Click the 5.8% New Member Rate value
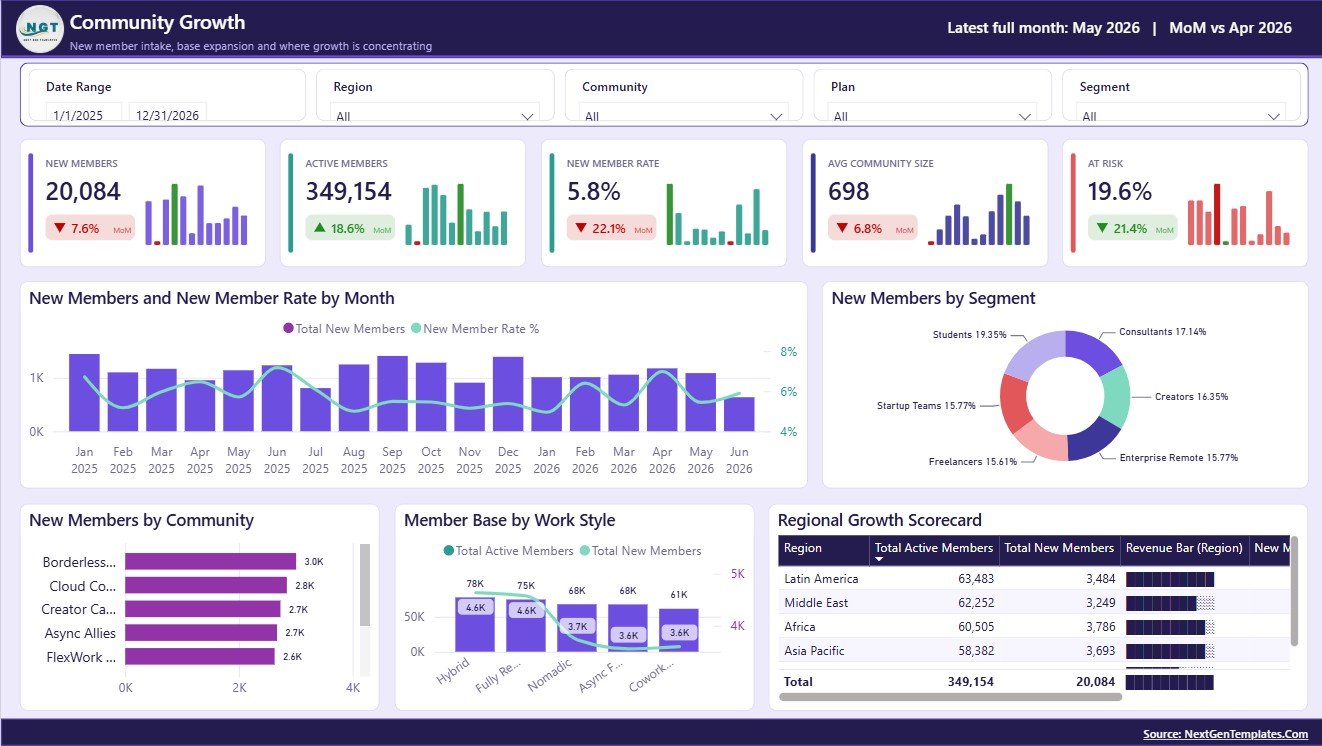This screenshot has height=746, width=1322. point(594,191)
